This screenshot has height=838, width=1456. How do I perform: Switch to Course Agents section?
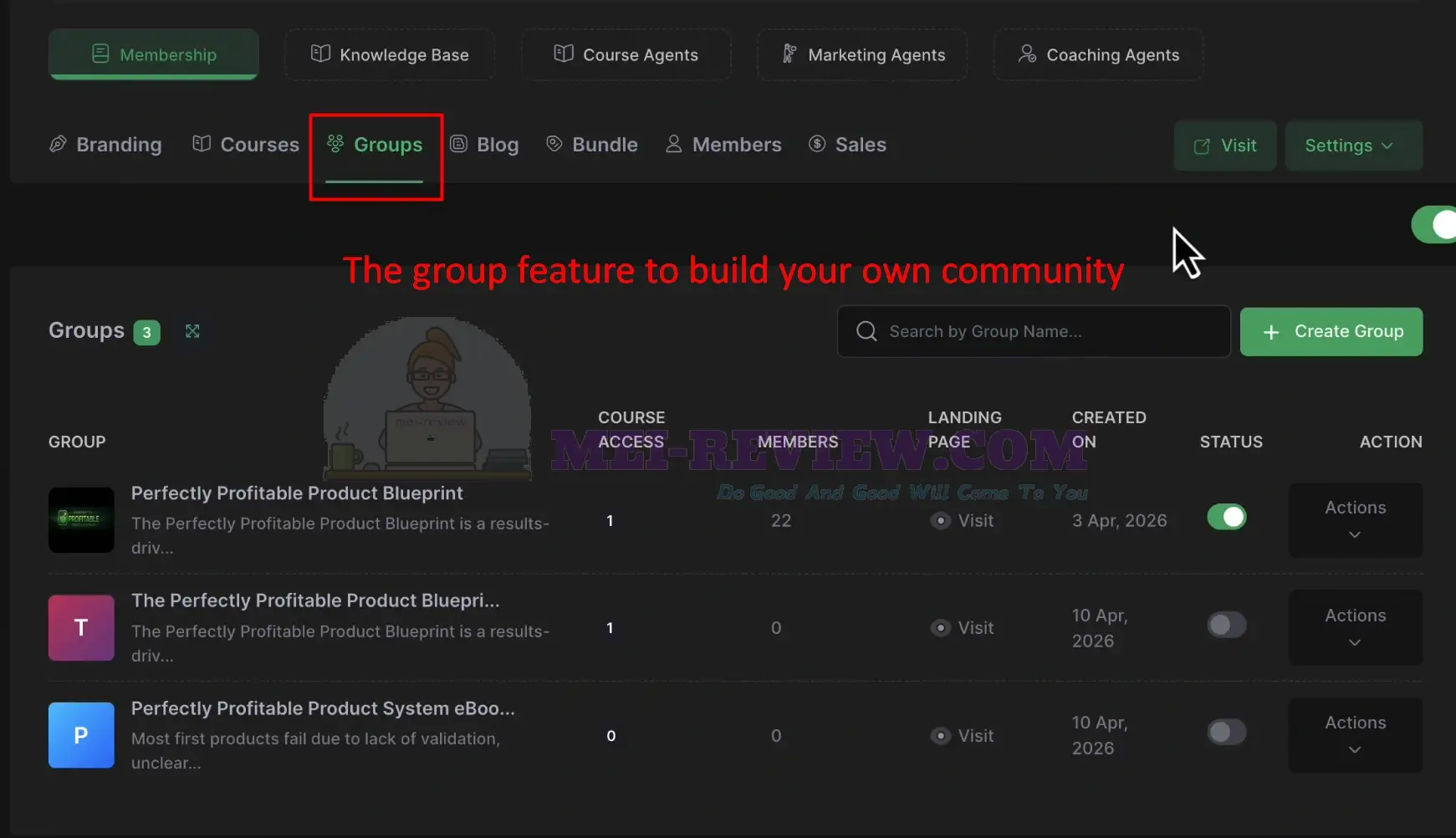(626, 54)
